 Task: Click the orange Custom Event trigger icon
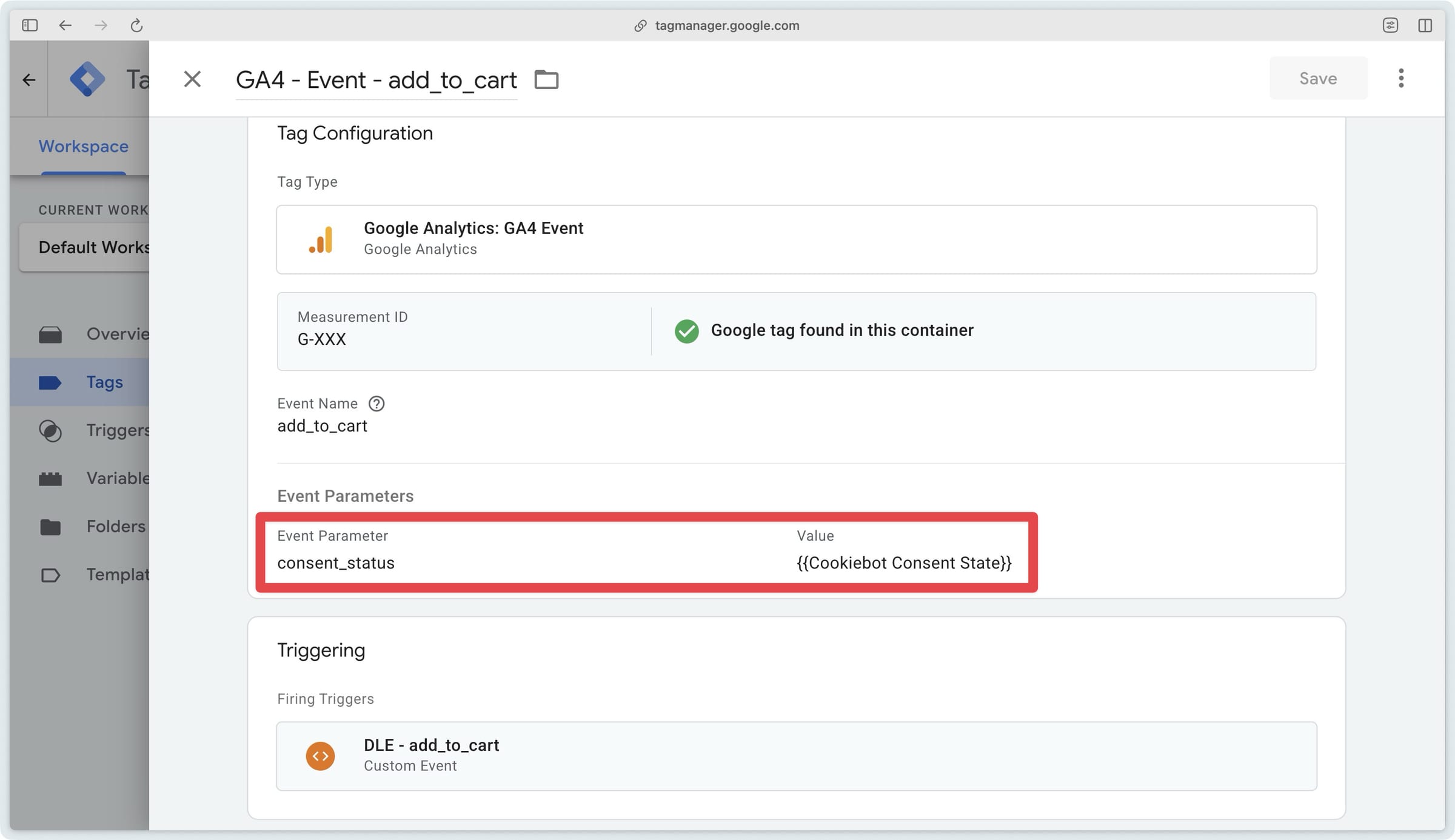coord(321,756)
